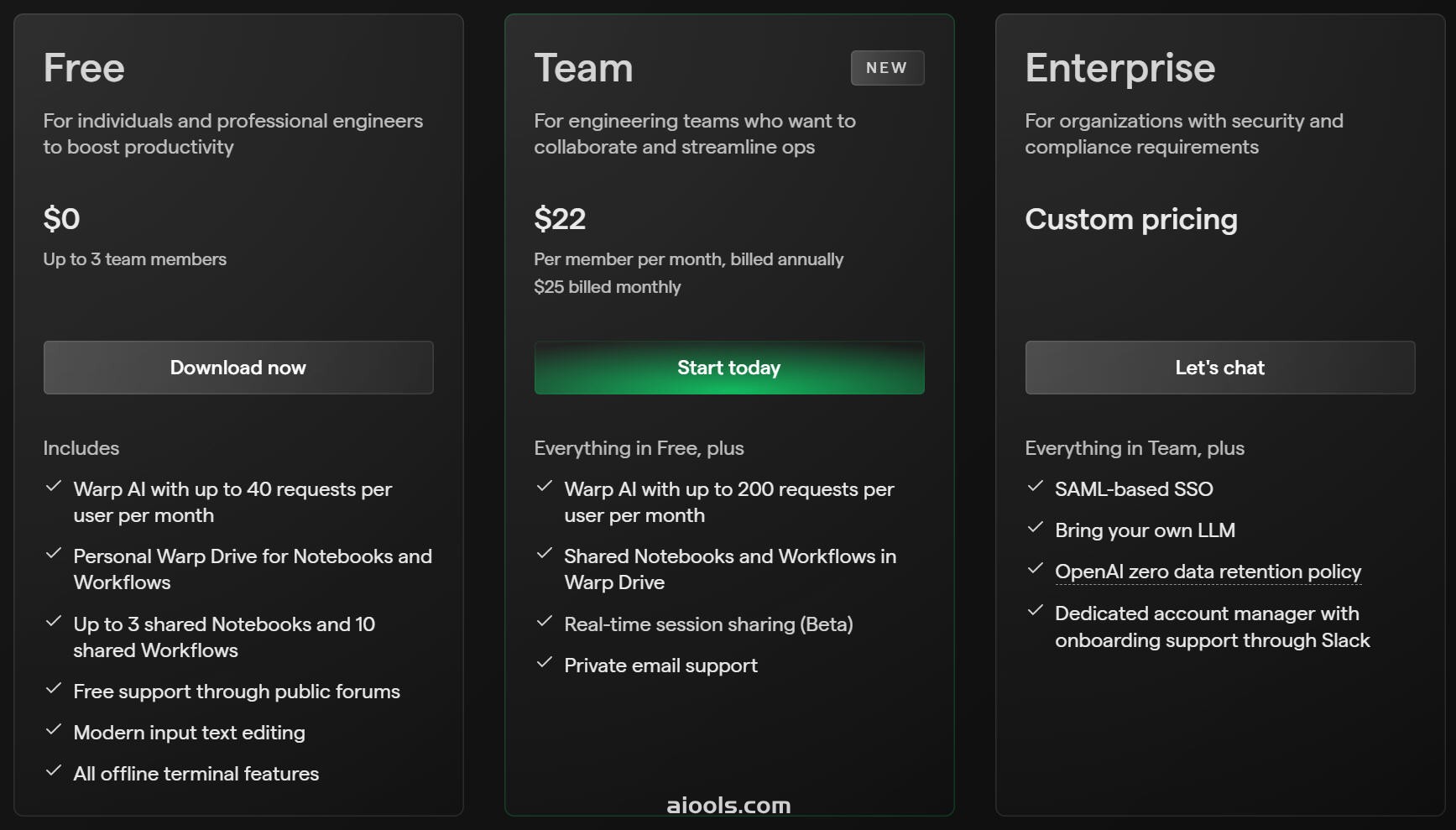Select the Enterprise plan heading
Image resolution: width=1456 pixels, height=830 pixels.
click(1119, 68)
